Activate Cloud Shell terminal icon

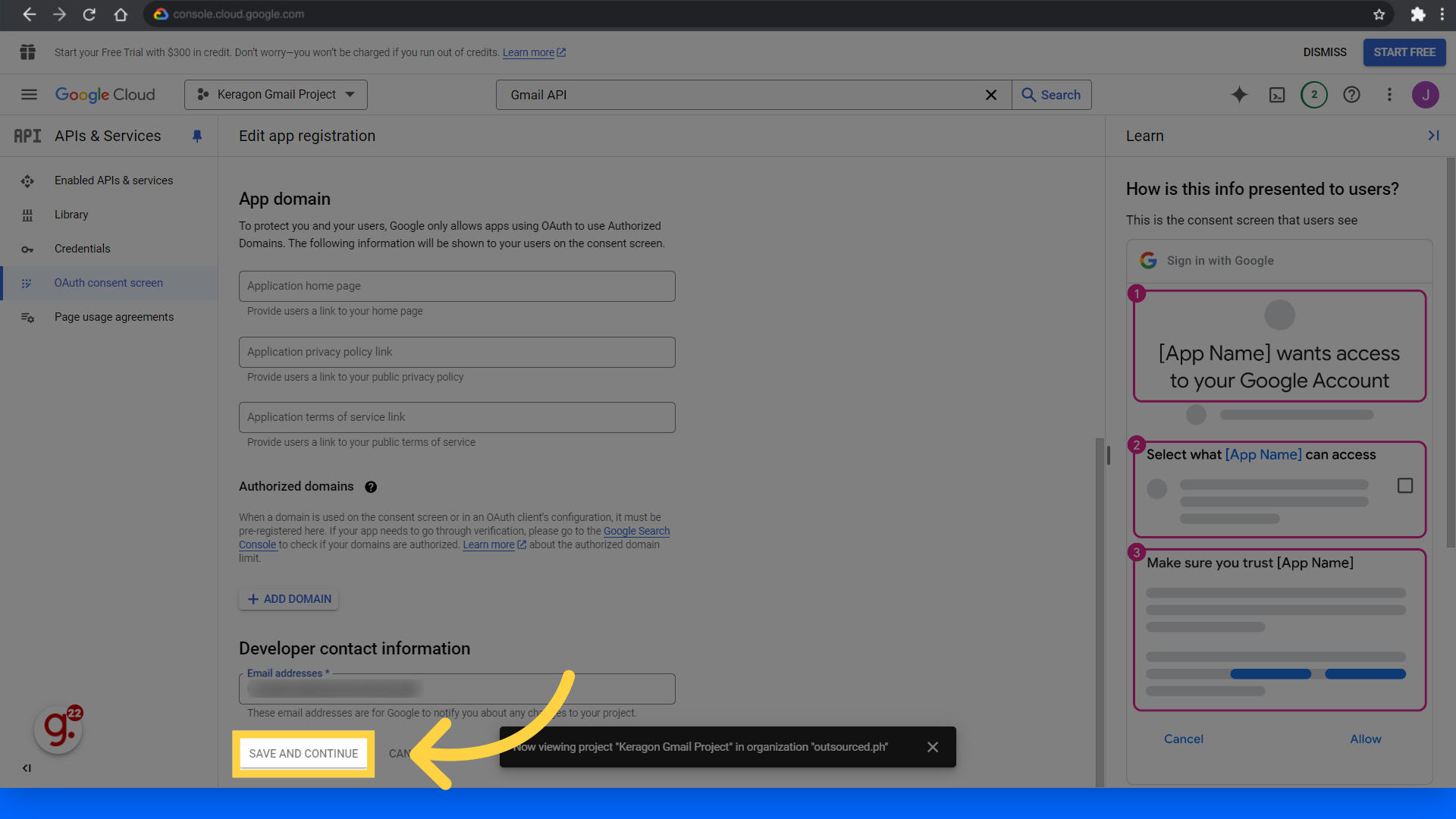1277,95
